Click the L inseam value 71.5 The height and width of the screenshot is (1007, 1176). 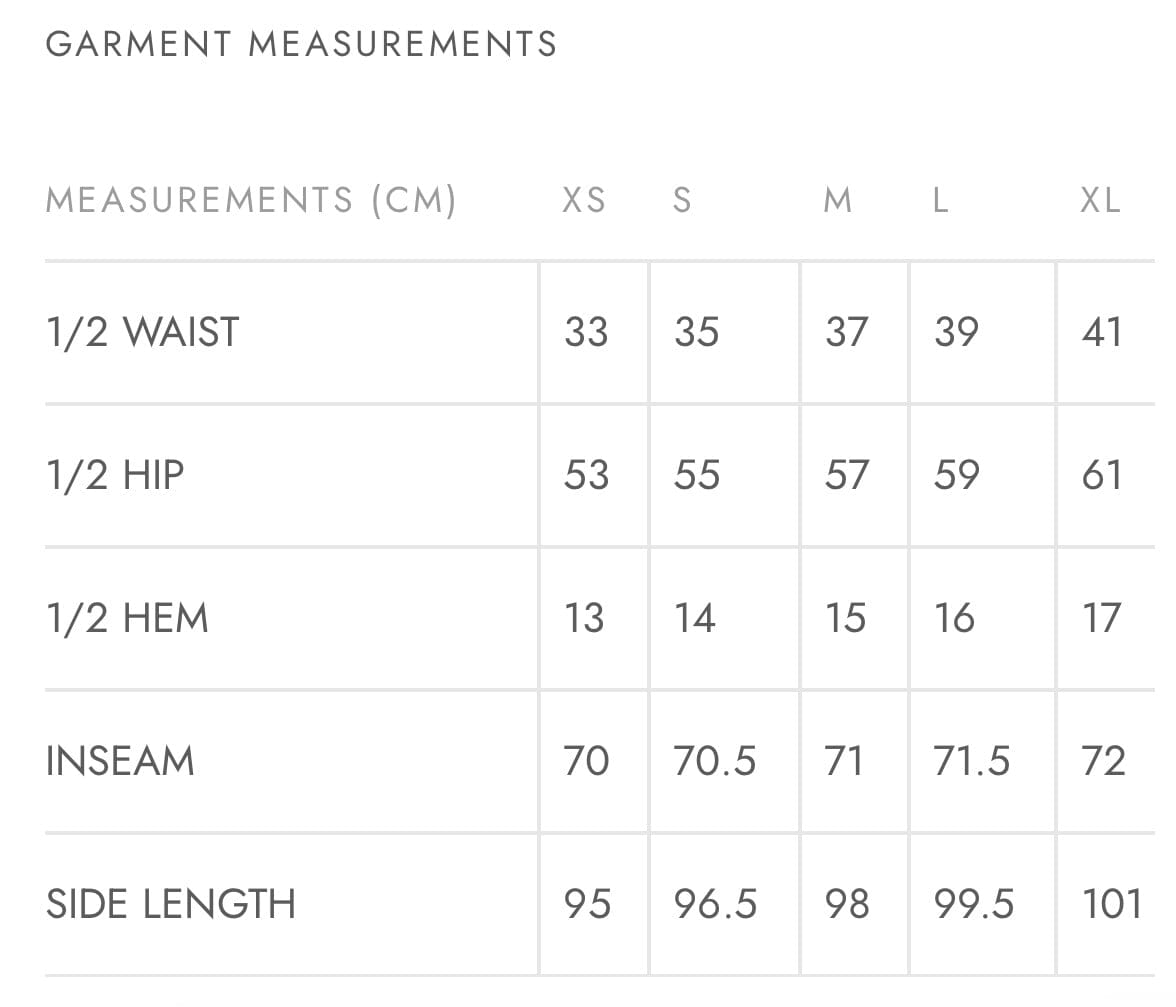pos(972,761)
